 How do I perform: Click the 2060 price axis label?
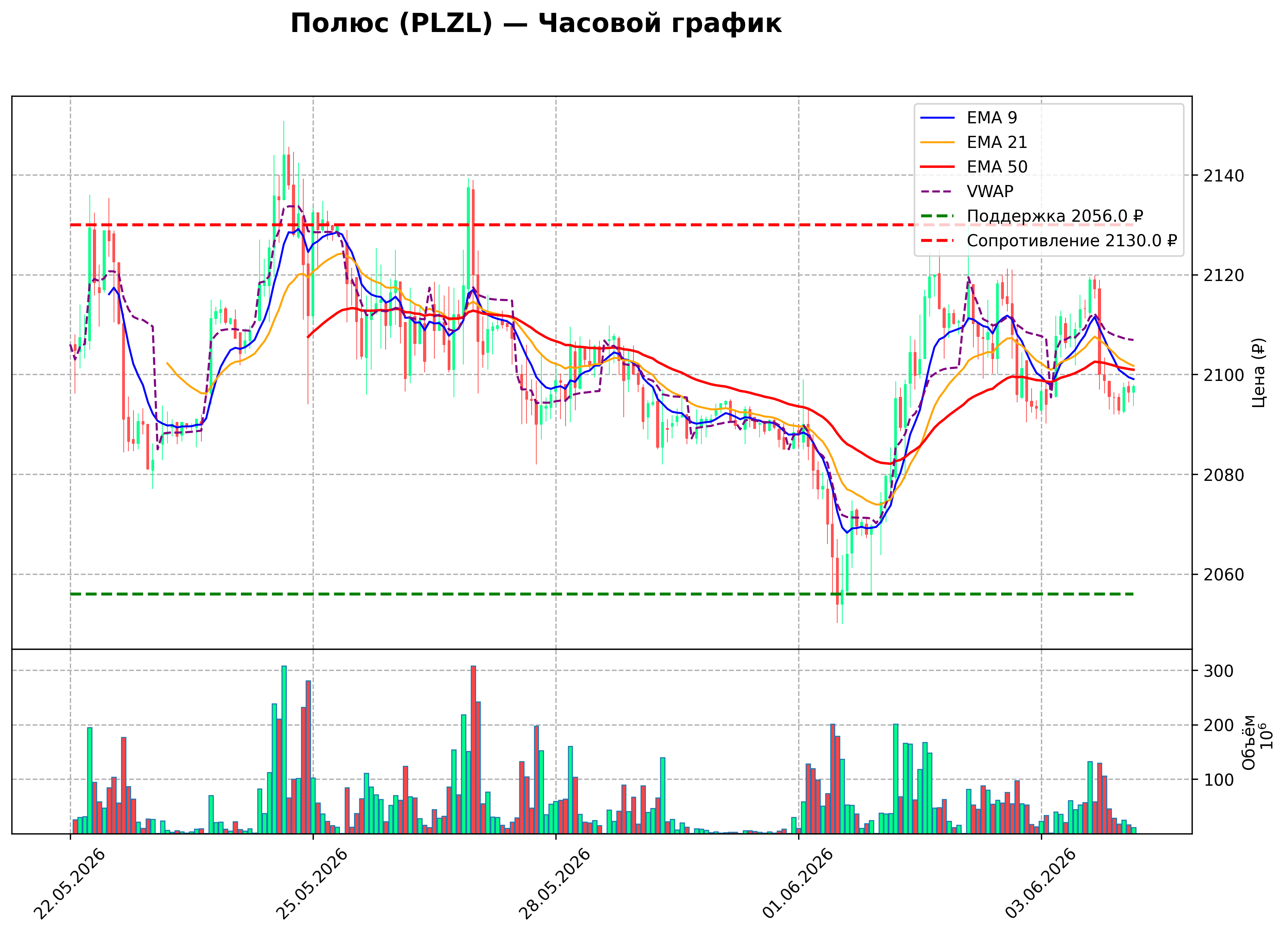tap(1223, 575)
